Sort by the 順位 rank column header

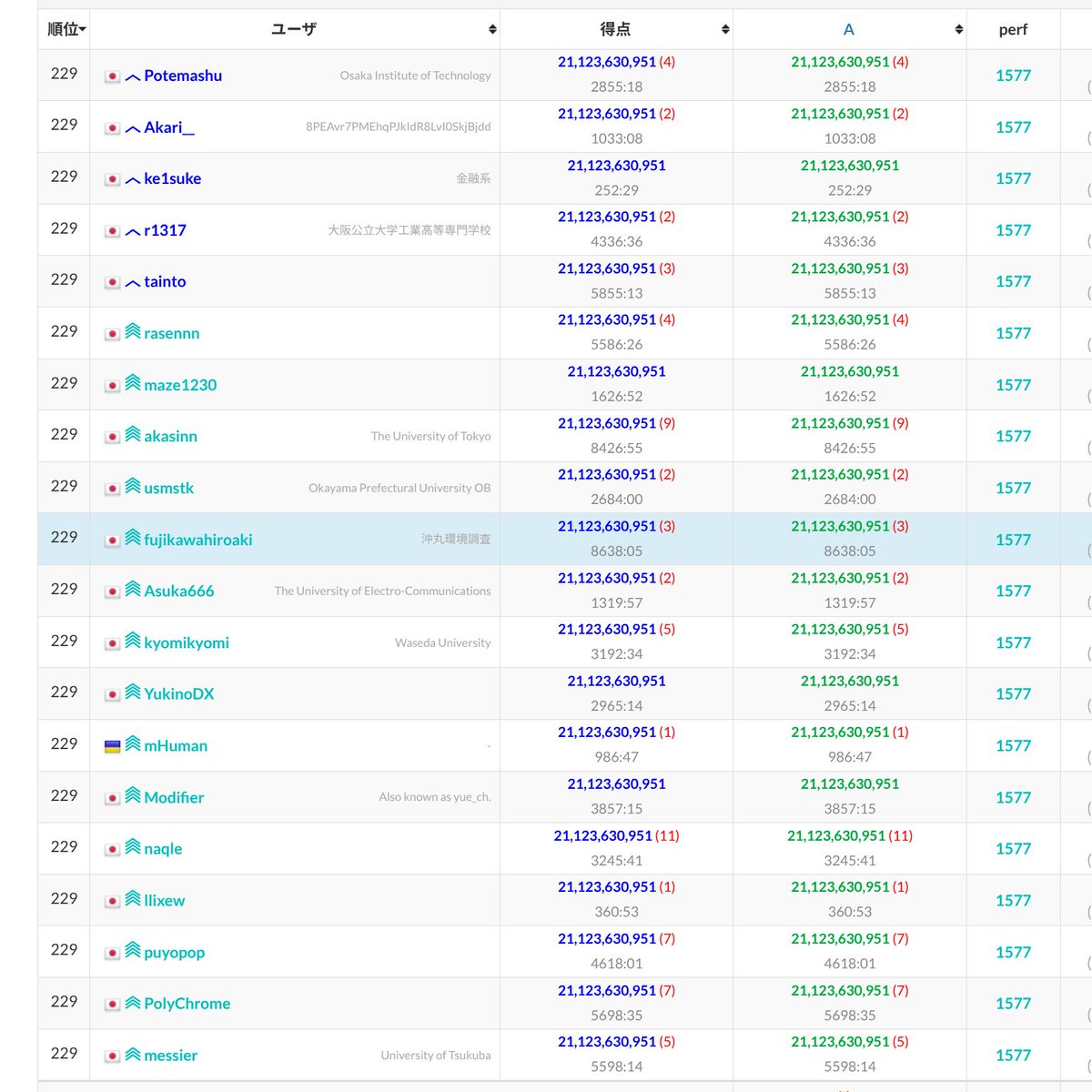pyautogui.click(x=66, y=29)
